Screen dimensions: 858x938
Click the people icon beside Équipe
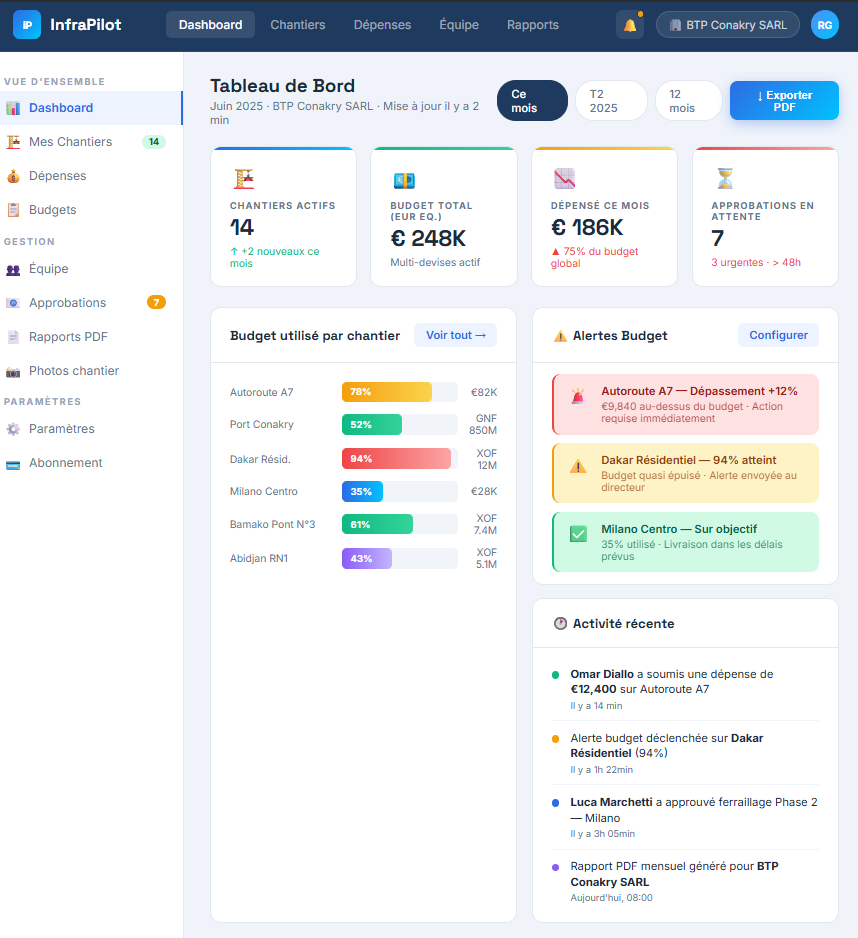tap(13, 269)
